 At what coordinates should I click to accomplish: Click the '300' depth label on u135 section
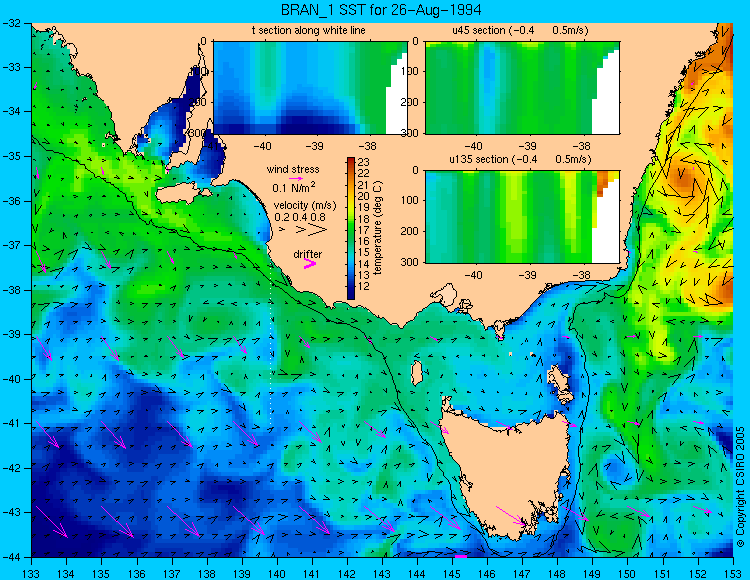pos(411,262)
